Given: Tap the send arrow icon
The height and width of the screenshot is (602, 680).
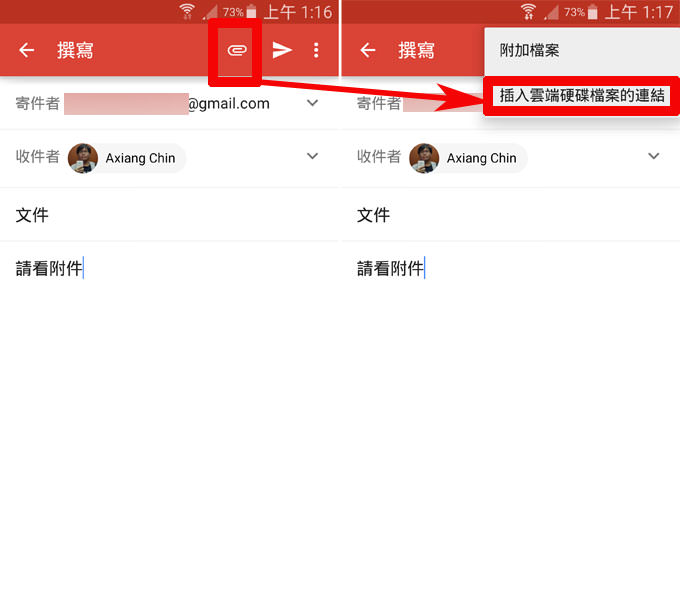Looking at the screenshot, I should pyautogui.click(x=282, y=50).
